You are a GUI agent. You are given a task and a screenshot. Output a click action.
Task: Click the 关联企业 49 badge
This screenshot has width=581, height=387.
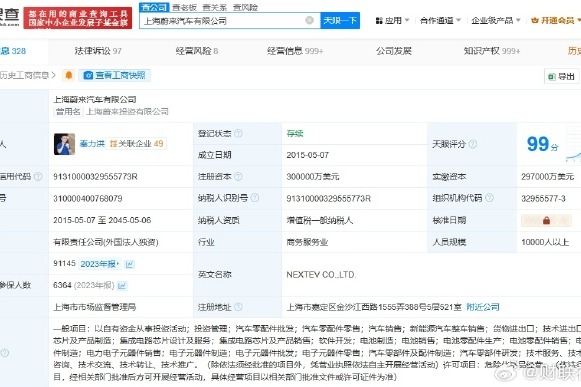(137, 143)
